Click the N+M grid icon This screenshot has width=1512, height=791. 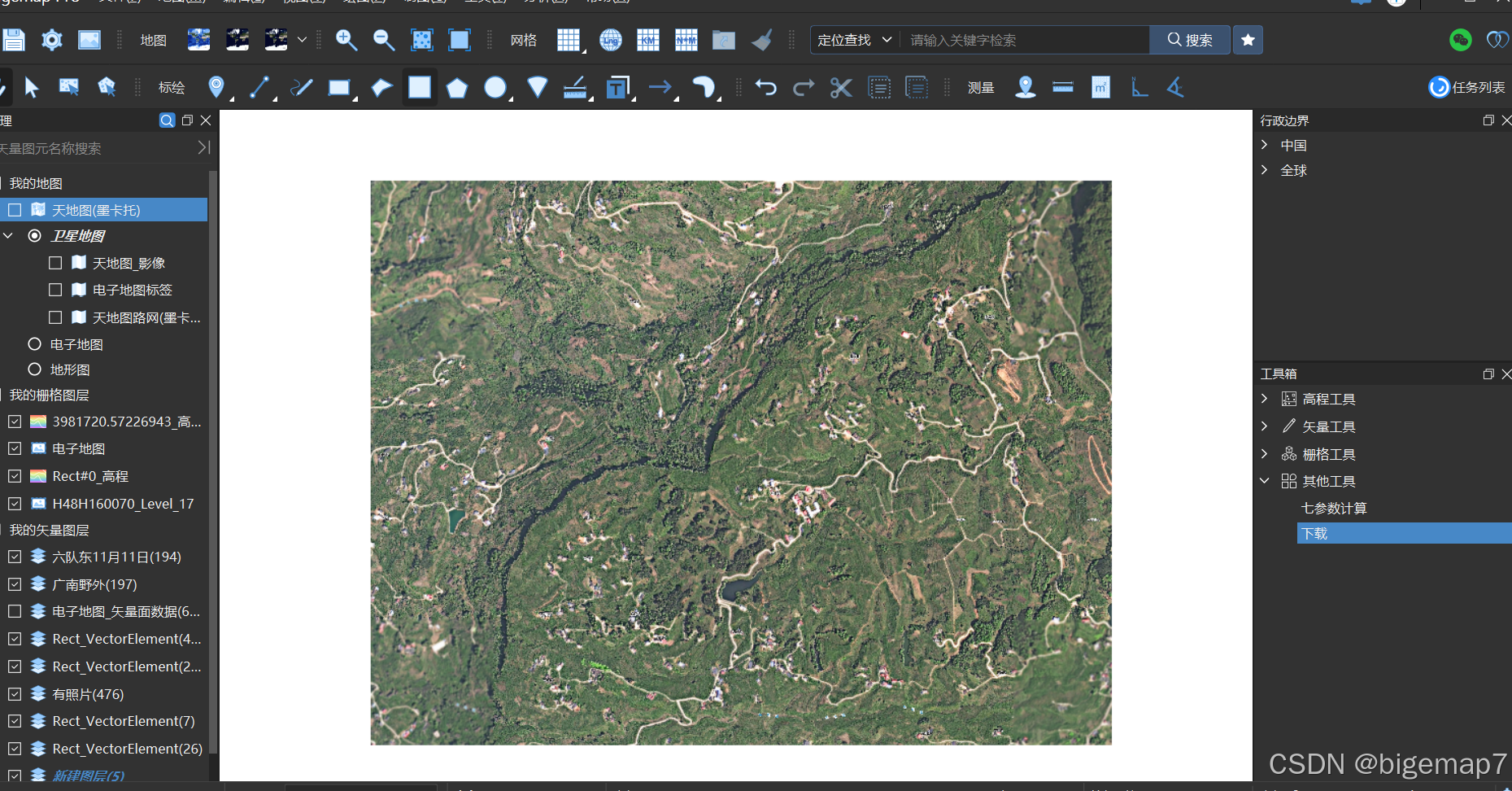pos(686,40)
